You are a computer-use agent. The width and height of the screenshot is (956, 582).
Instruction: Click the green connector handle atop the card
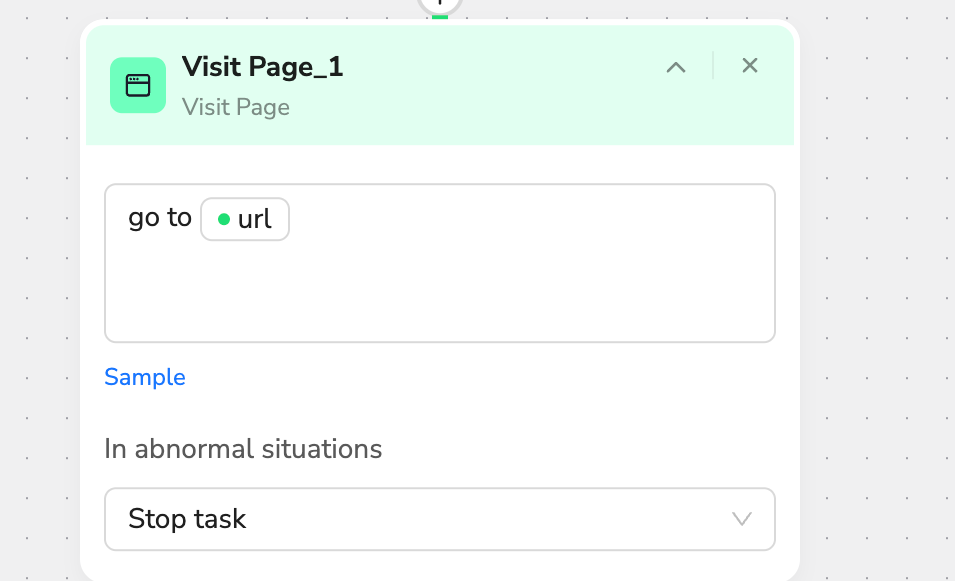(x=440, y=17)
